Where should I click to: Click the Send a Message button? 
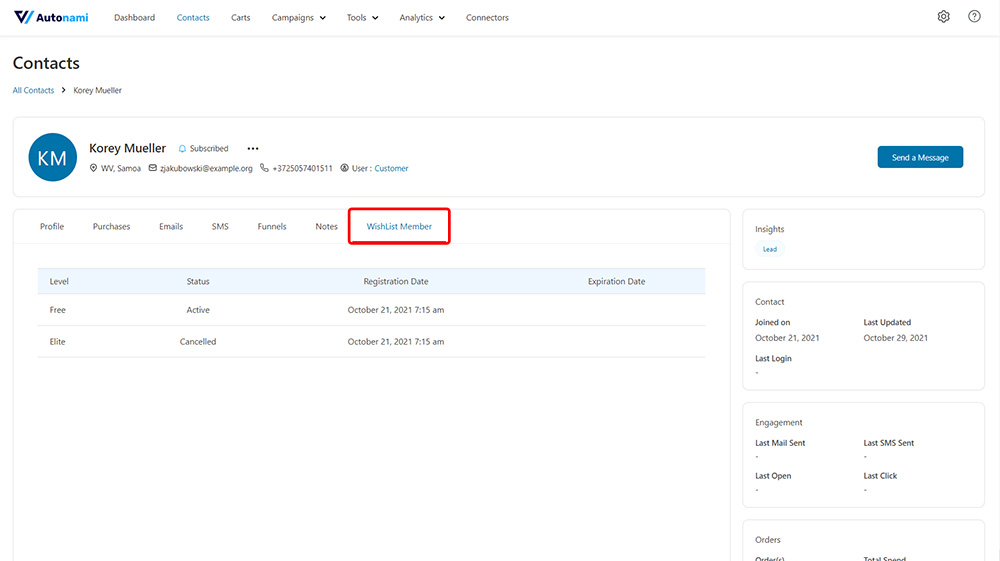(920, 157)
